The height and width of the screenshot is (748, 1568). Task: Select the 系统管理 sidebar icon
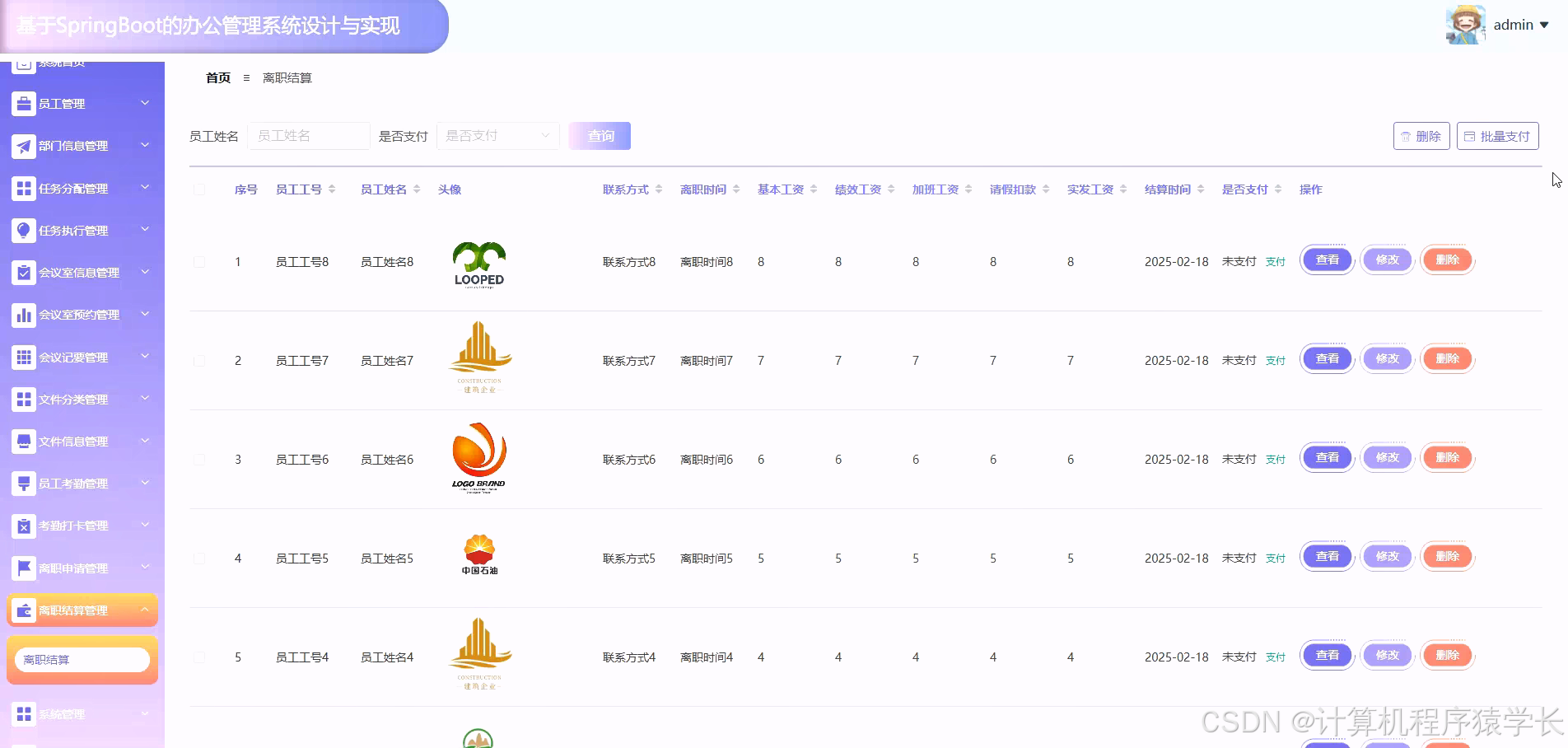pos(23,713)
